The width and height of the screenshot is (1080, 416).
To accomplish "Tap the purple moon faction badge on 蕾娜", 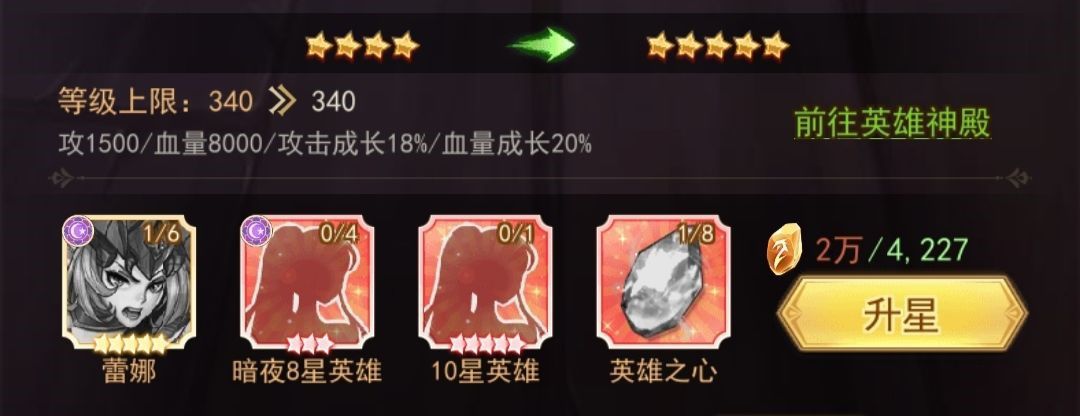I will point(76,230).
